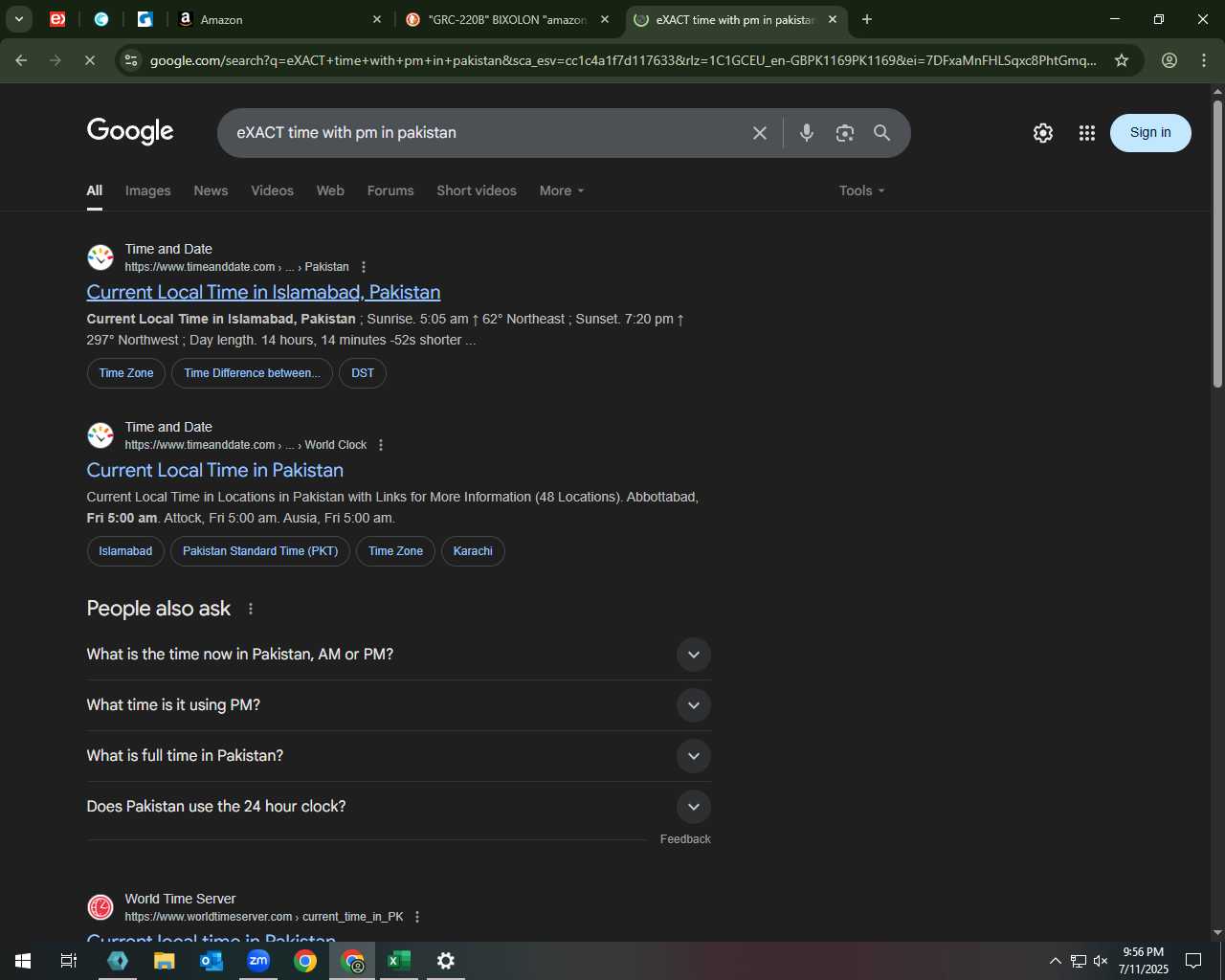The width and height of the screenshot is (1225, 980).
Task: Go back to previous page arrow
Action: (21, 60)
